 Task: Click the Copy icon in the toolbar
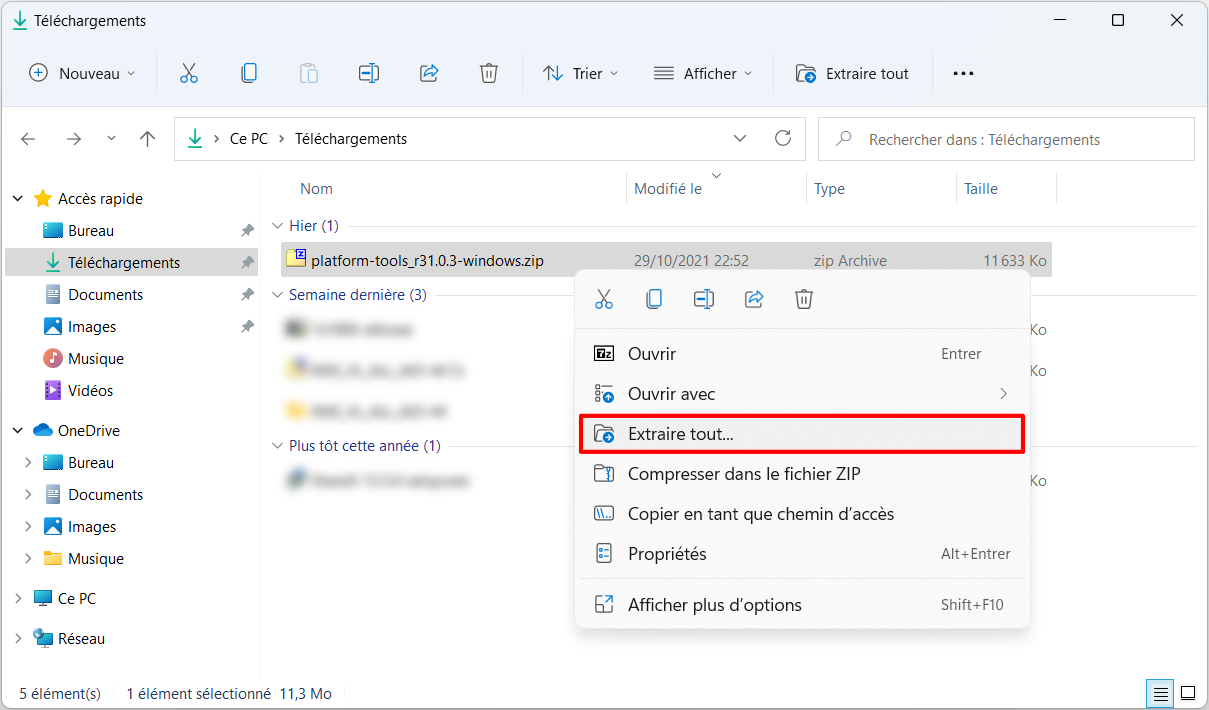pyautogui.click(x=249, y=73)
